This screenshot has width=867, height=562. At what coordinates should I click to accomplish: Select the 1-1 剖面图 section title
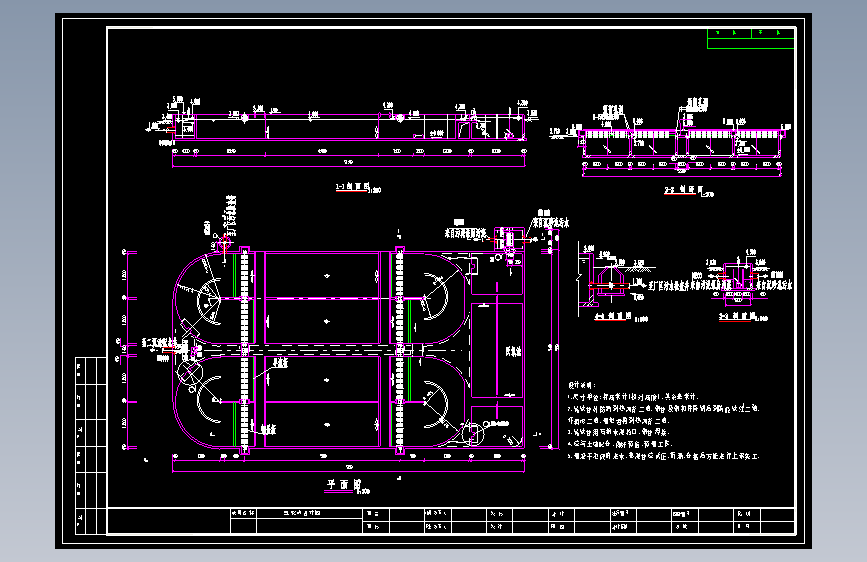[352, 187]
